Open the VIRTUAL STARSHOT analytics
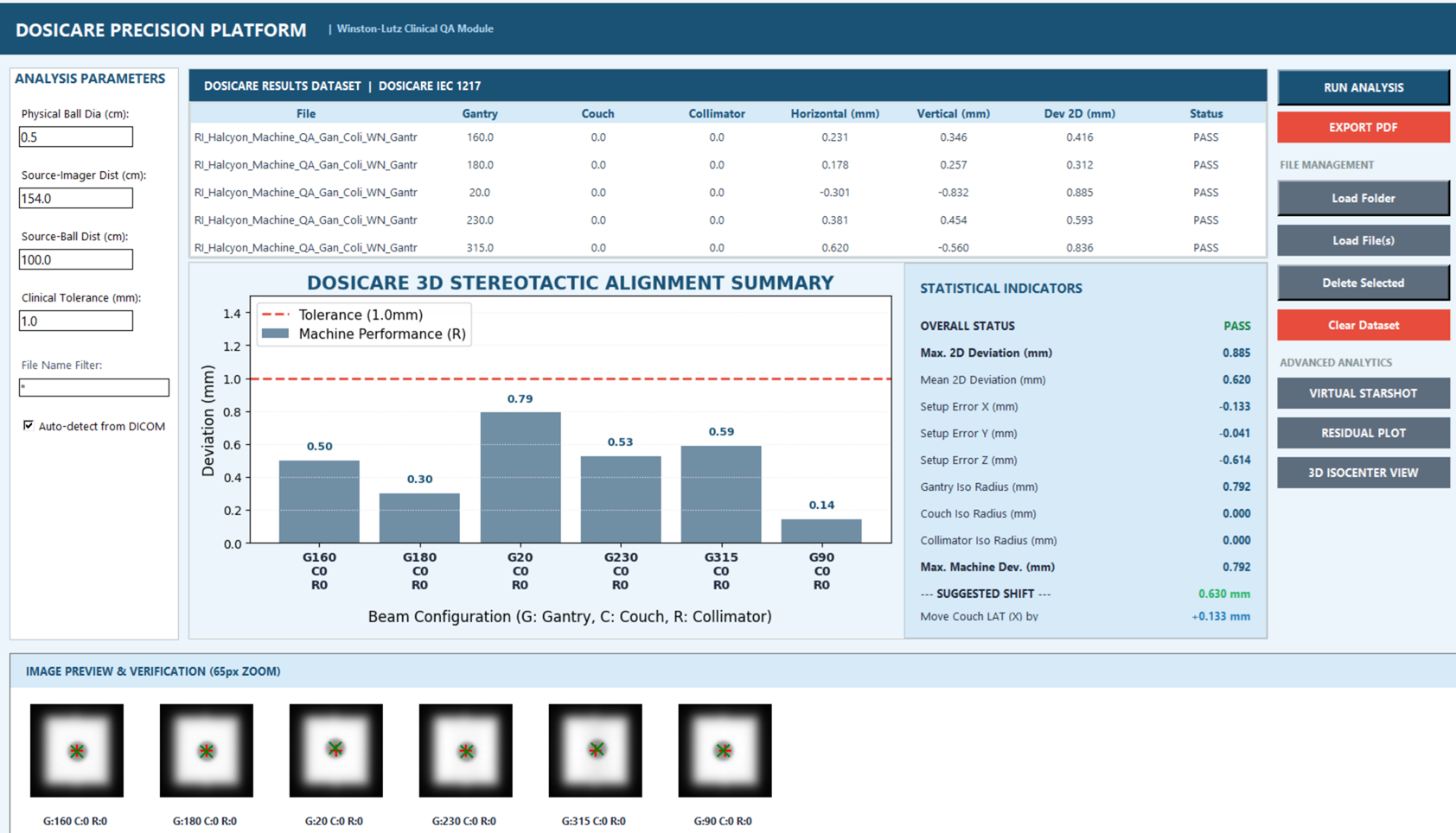Image resolution: width=1456 pixels, height=833 pixels. pos(1363,393)
